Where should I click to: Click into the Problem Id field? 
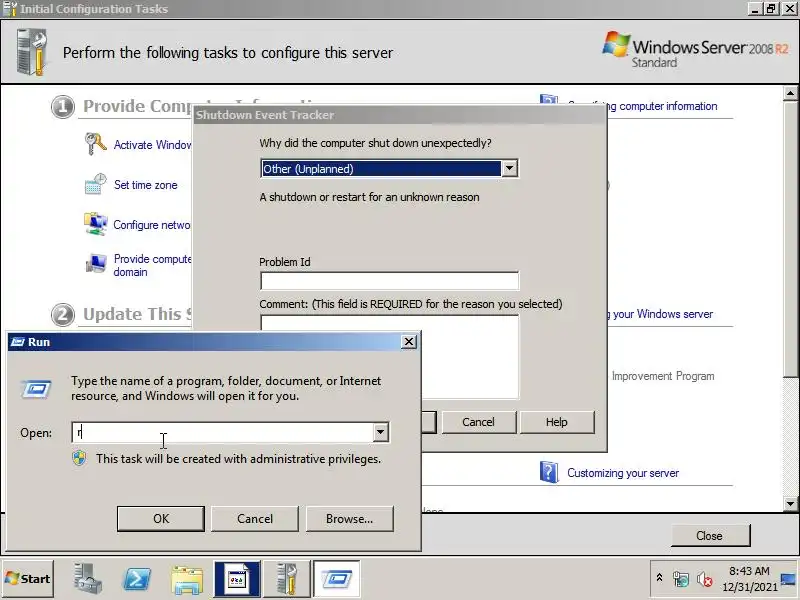pyautogui.click(x=389, y=281)
